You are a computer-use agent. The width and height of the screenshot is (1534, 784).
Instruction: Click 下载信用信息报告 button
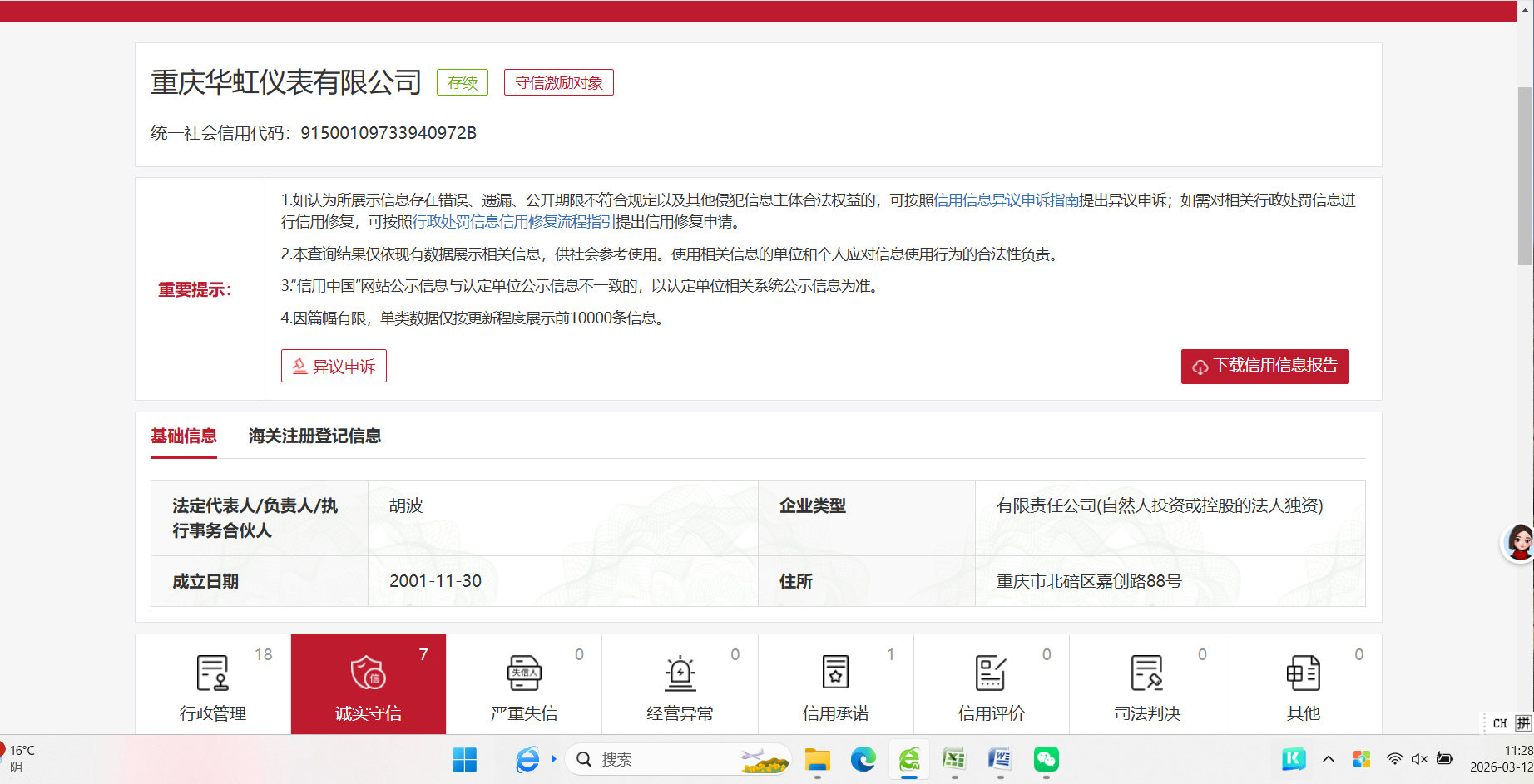1264,367
